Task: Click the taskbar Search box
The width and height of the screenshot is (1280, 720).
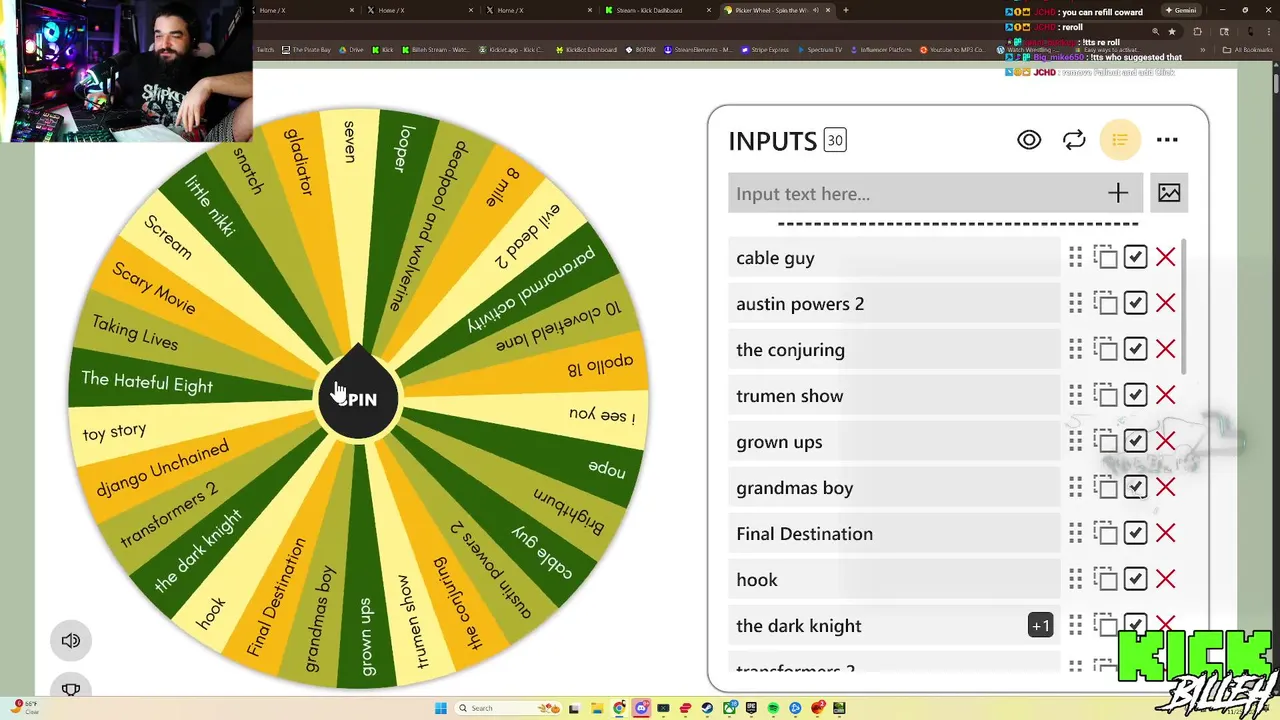Action: coord(509,708)
